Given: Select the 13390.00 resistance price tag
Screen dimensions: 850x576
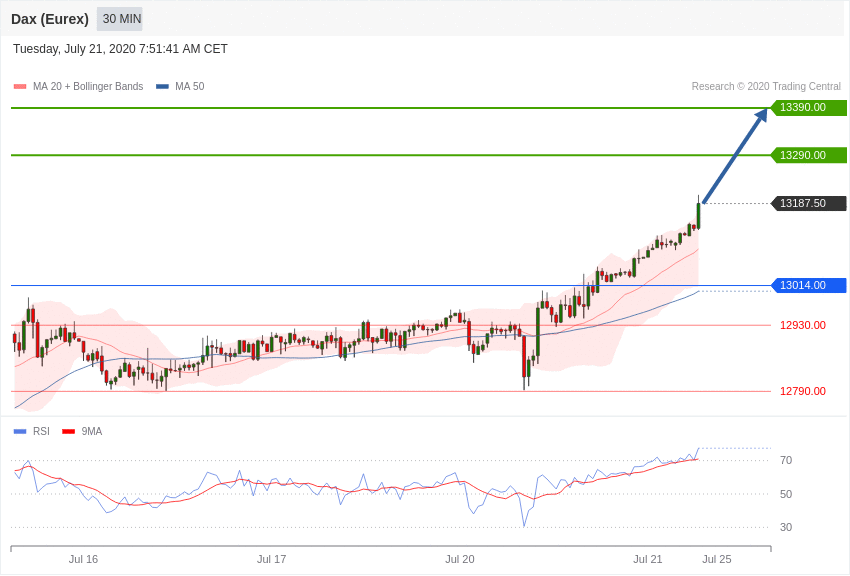Looking at the screenshot, I should pos(808,108).
